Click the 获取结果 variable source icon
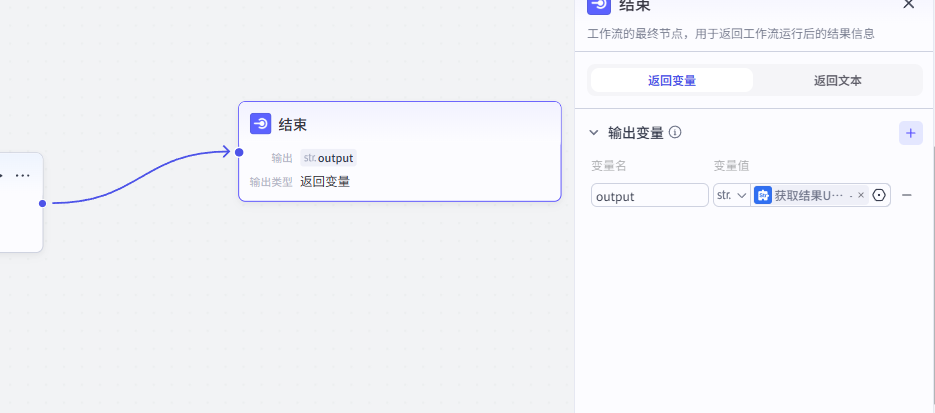Viewport: 935px width, 413px height. point(764,195)
